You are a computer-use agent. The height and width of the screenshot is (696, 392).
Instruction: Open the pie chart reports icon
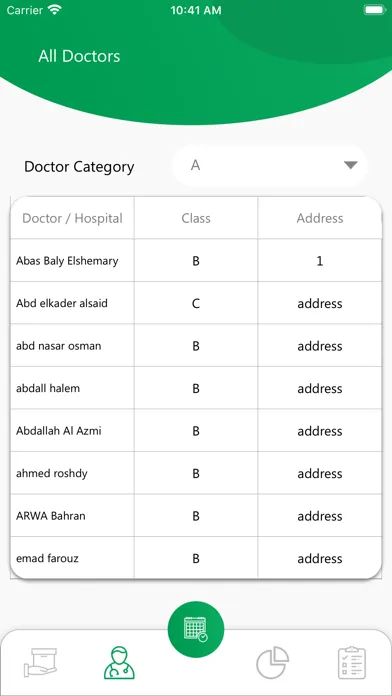pos(273,662)
